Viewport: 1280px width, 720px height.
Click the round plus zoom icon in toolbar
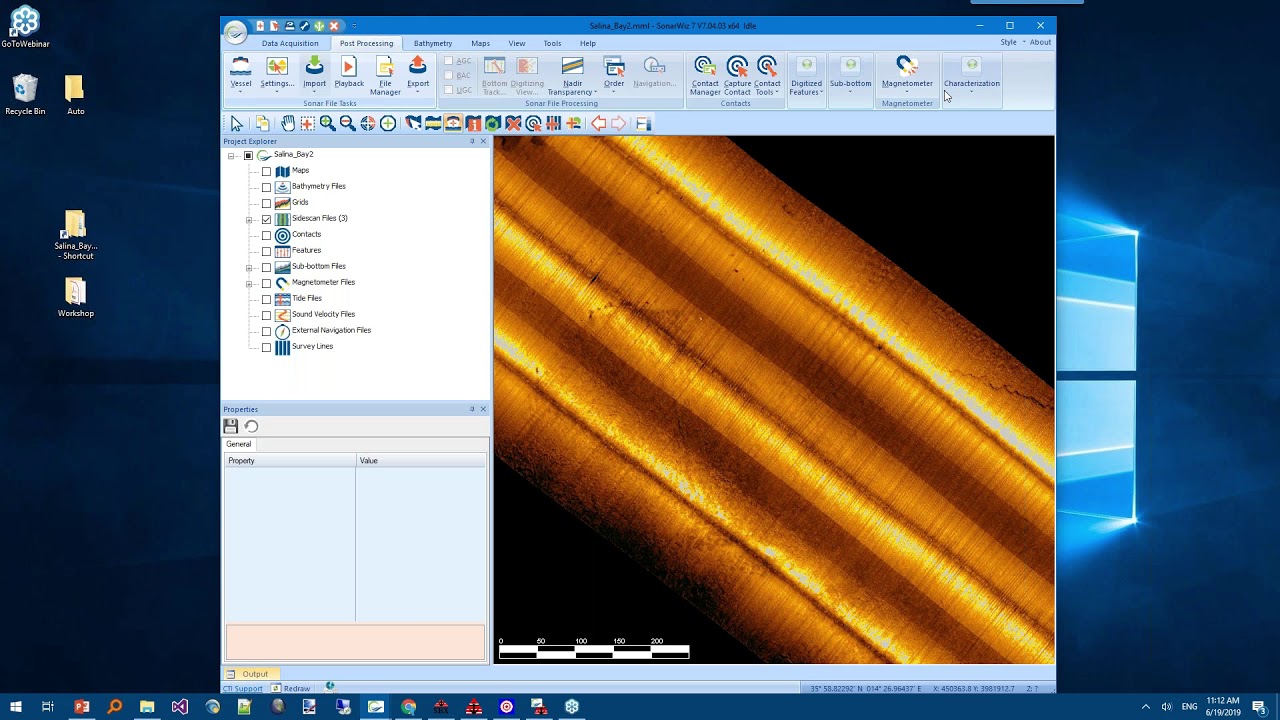pyautogui.click(x=388, y=123)
